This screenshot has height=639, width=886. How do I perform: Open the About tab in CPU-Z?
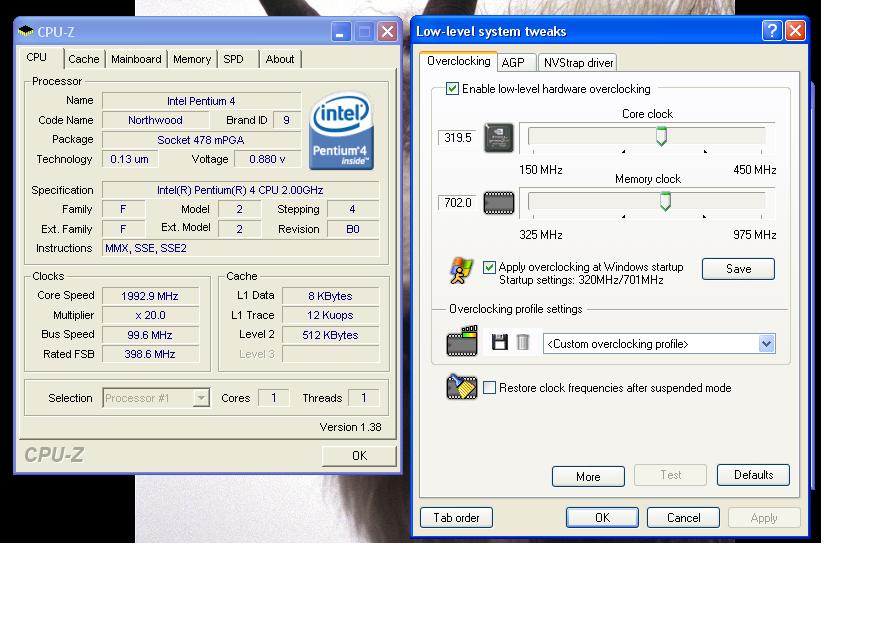280,59
